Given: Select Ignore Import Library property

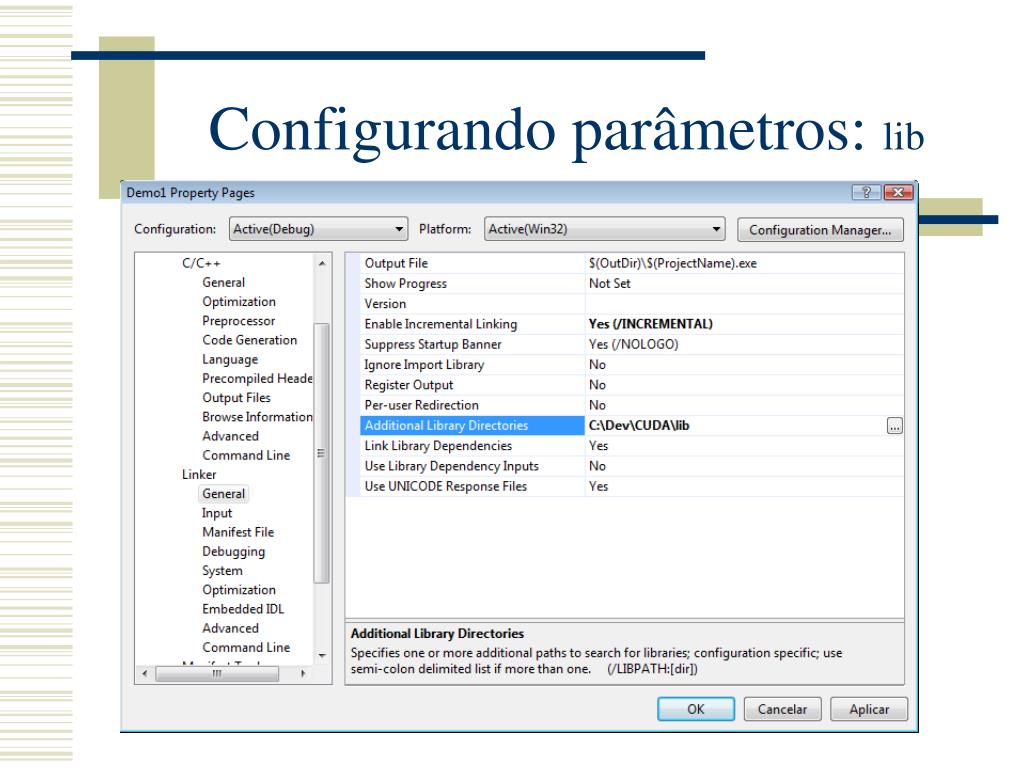Looking at the screenshot, I should [x=424, y=364].
